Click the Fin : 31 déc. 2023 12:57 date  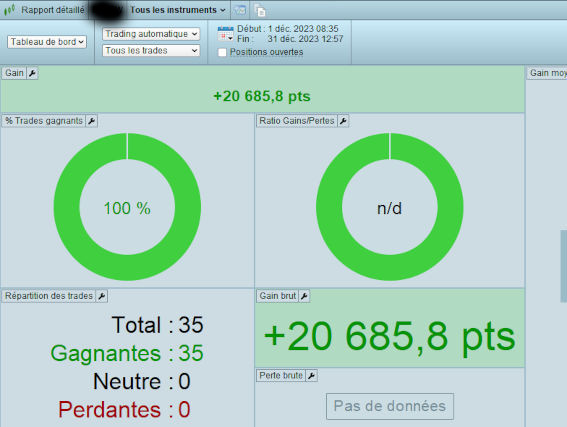pos(290,39)
